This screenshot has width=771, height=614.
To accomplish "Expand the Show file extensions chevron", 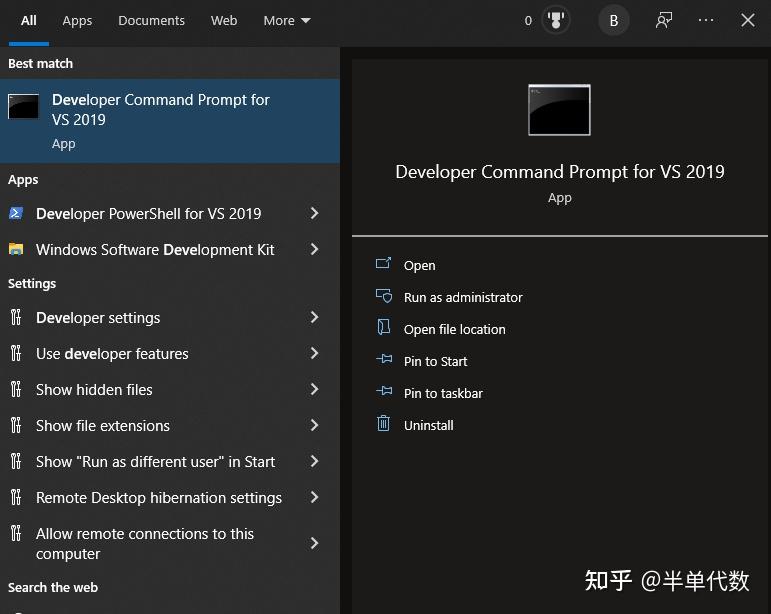I will 315,425.
